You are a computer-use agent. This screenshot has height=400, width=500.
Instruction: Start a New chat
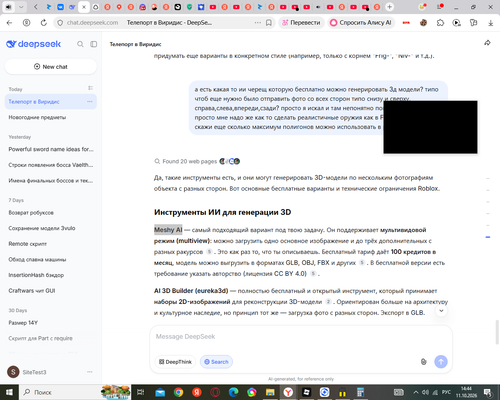[x=51, y=67]
